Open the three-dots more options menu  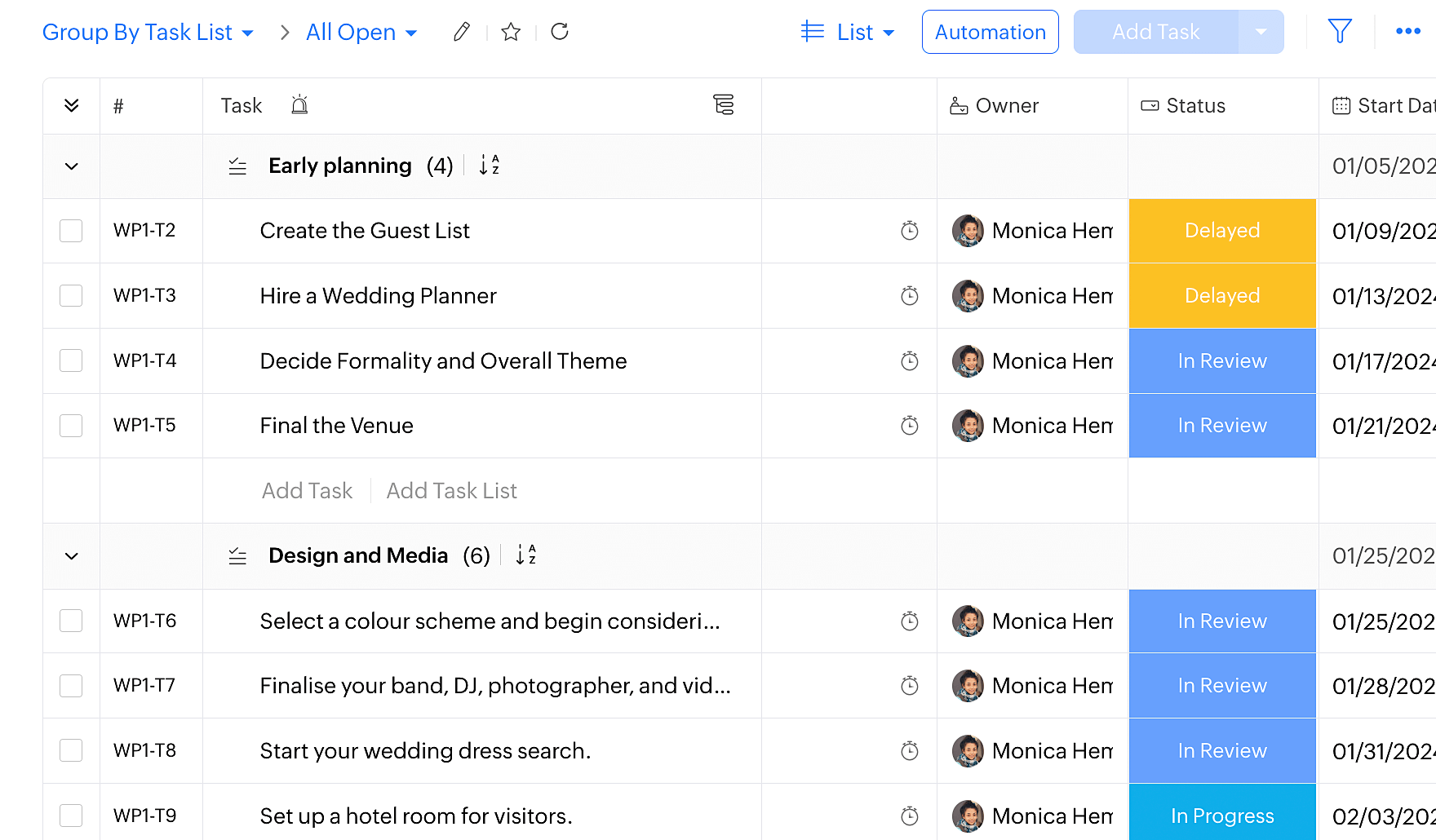[x=1408, y=32]
